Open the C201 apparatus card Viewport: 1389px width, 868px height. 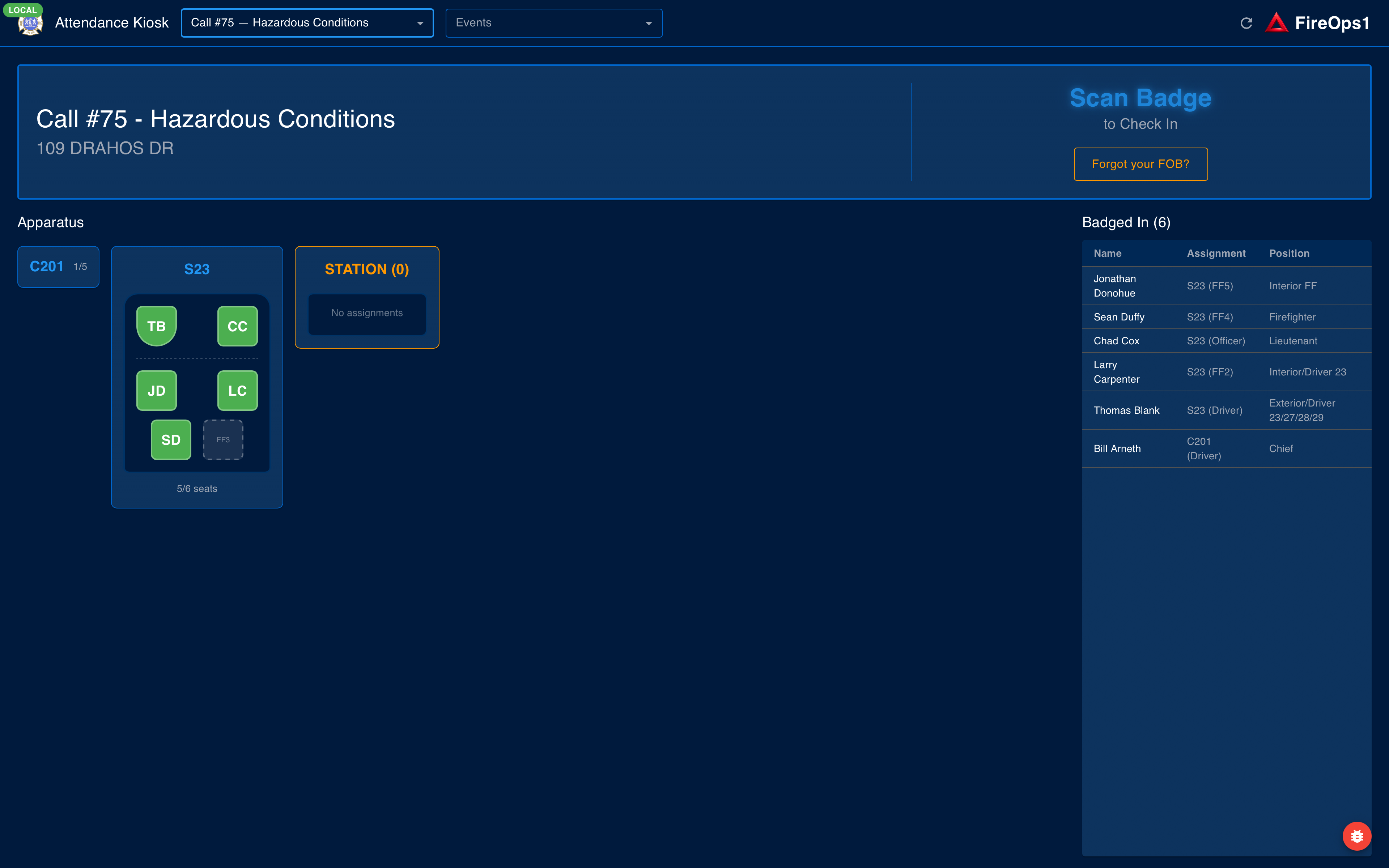click(59, 267)
